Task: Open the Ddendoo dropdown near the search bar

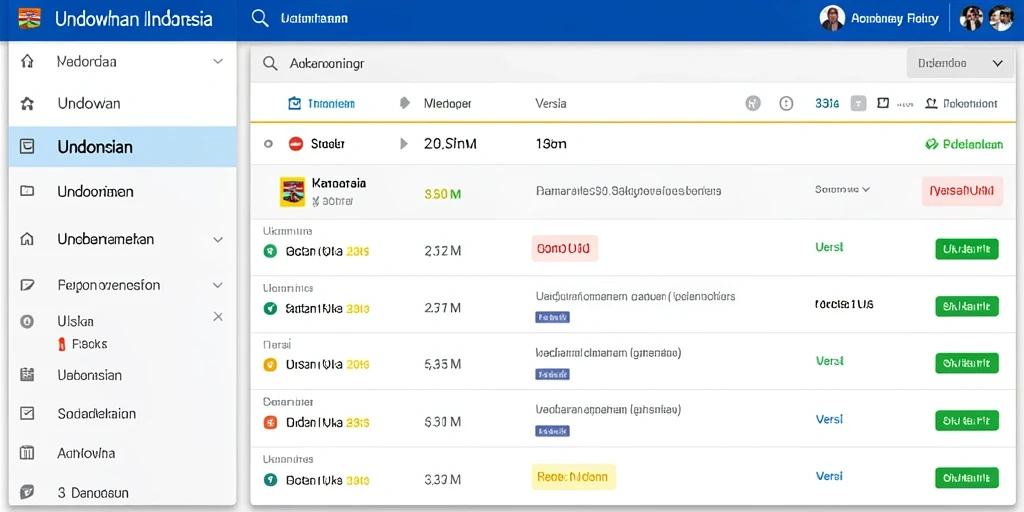Action: click(961, 63)
